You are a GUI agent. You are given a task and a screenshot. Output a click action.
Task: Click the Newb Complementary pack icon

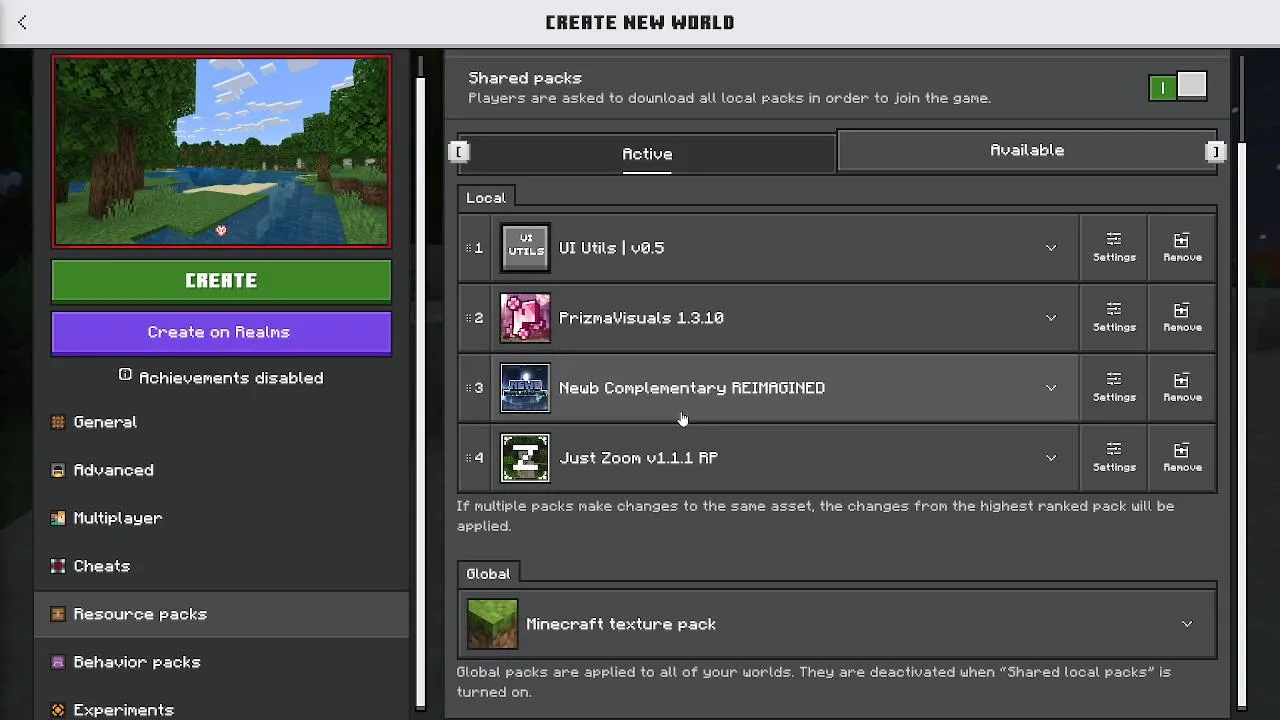(525, 388)
